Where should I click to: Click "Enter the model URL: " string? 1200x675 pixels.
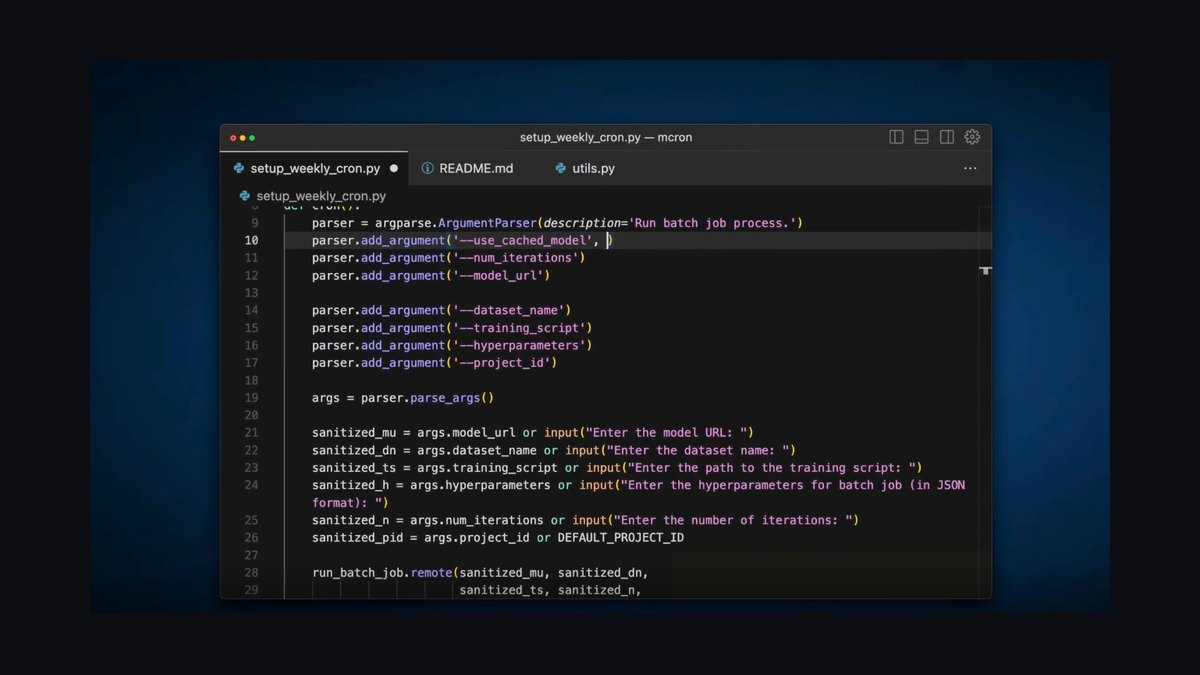click(669, 433)
